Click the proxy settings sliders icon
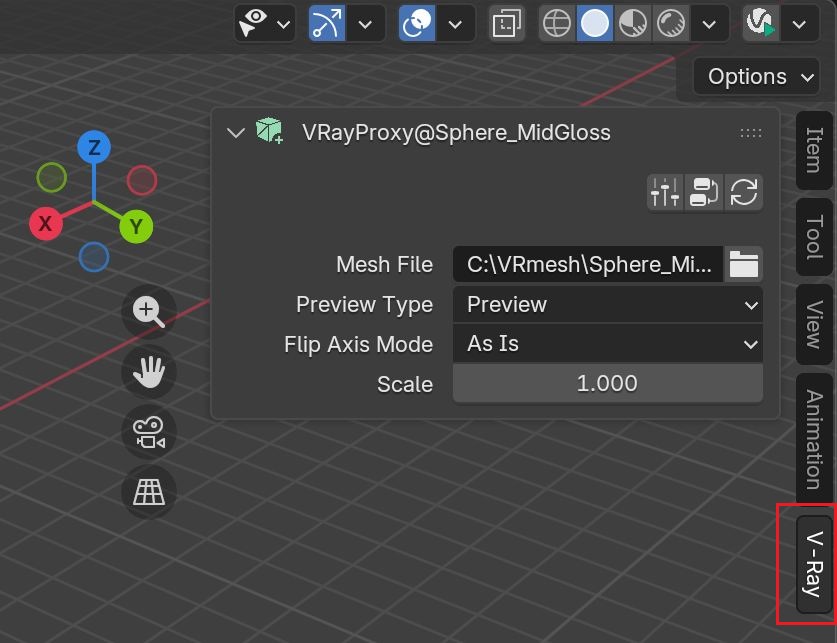This screenshot has height=643, width=837. tap(665, 192)
